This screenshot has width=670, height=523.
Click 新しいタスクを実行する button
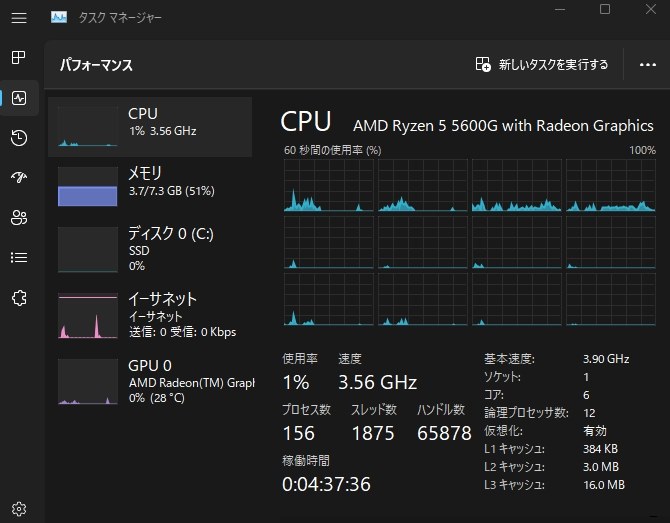[x=542, y=65]
